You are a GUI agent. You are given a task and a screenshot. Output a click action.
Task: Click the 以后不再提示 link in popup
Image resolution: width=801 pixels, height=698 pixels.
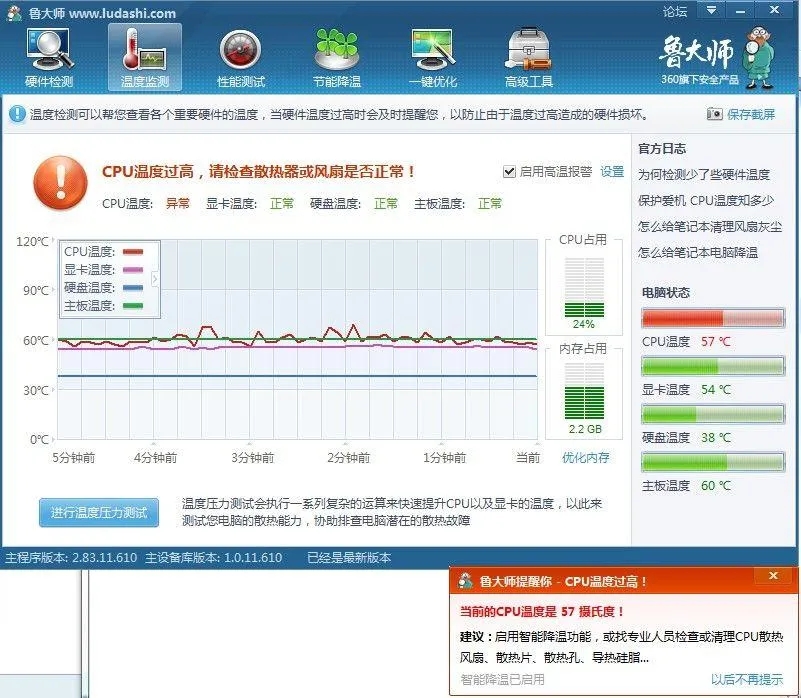click(747, 679)
